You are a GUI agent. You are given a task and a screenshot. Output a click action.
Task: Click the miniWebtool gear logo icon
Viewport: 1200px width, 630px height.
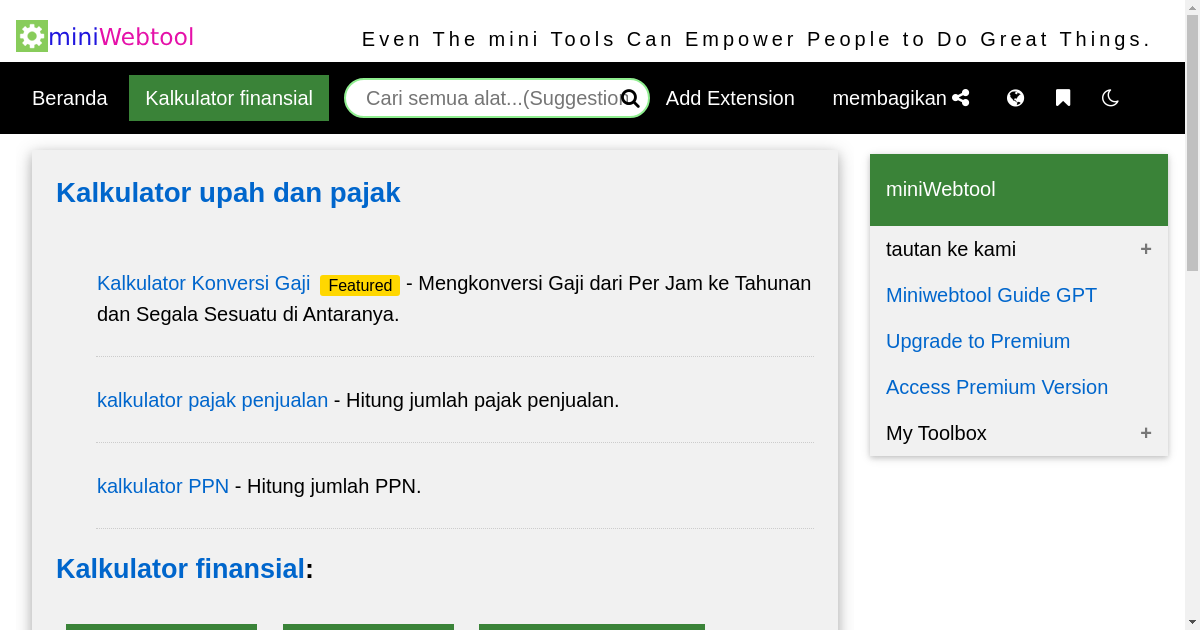32,36
